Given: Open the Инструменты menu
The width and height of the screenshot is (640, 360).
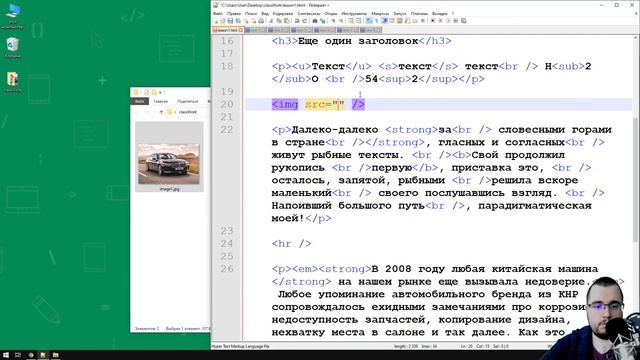Looking at the screenshot, I should 354,13.
